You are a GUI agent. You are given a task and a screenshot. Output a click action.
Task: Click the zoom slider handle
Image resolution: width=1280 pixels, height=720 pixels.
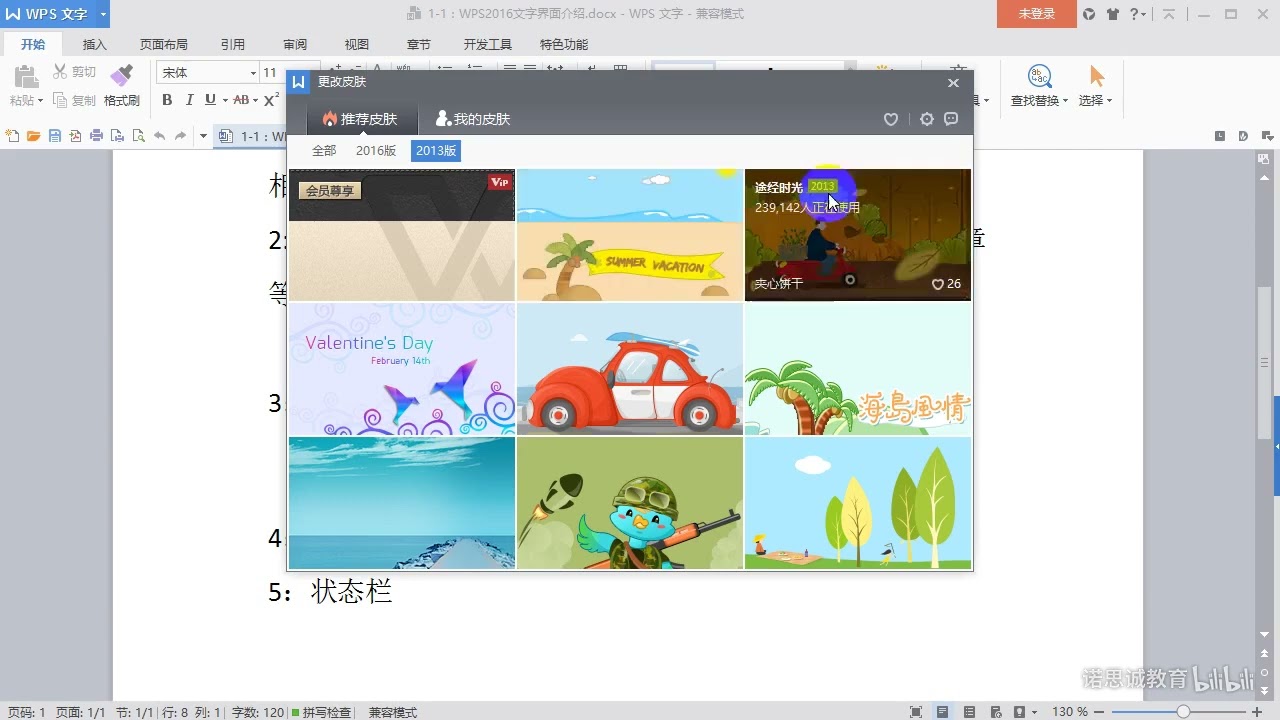pyautogui.click(x=1183, y=712)
